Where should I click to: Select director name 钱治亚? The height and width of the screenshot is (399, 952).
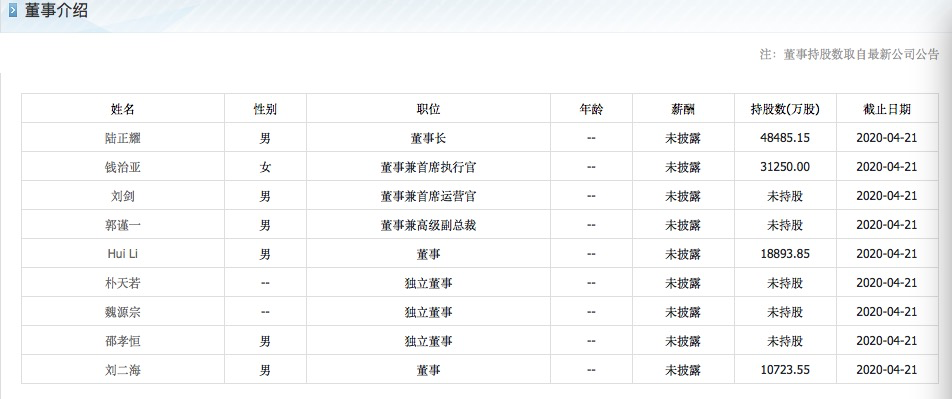[123, 167]
